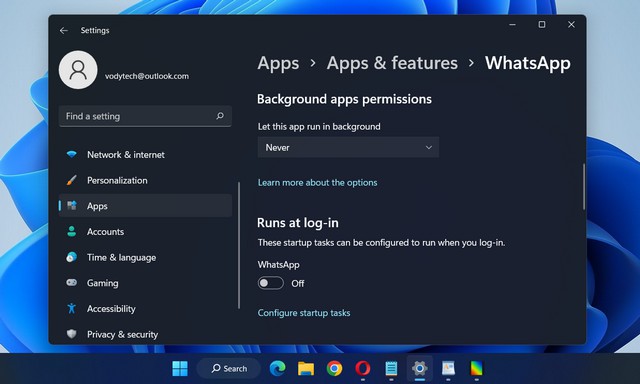The image size is (640, 384).
Task: Launch Microsoft Edge from the taskbar
Action: click(x=278, y=368)
